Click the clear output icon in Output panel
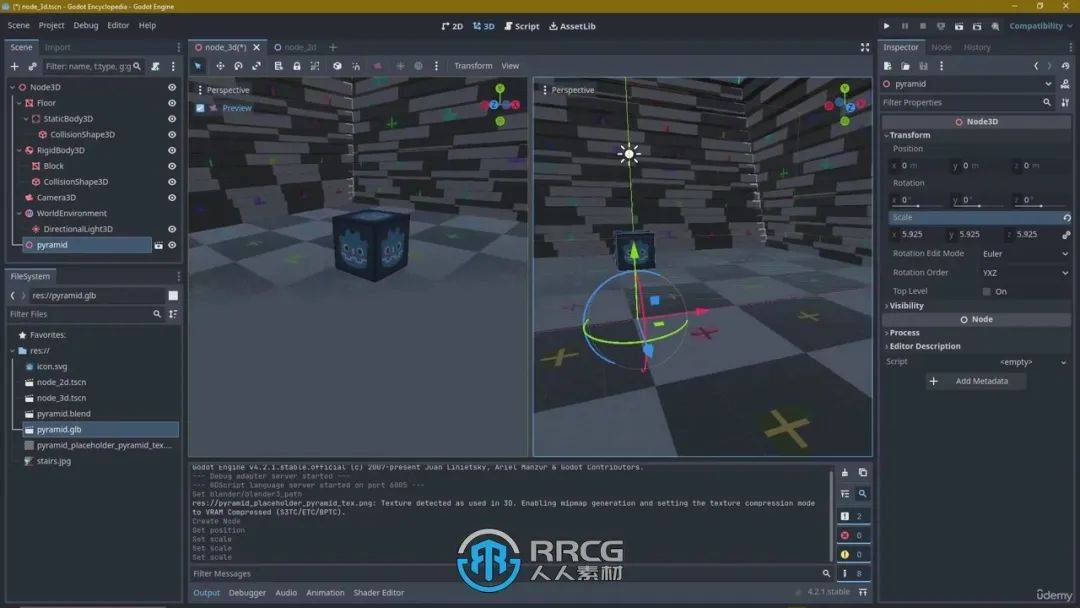 click(845, 473)
